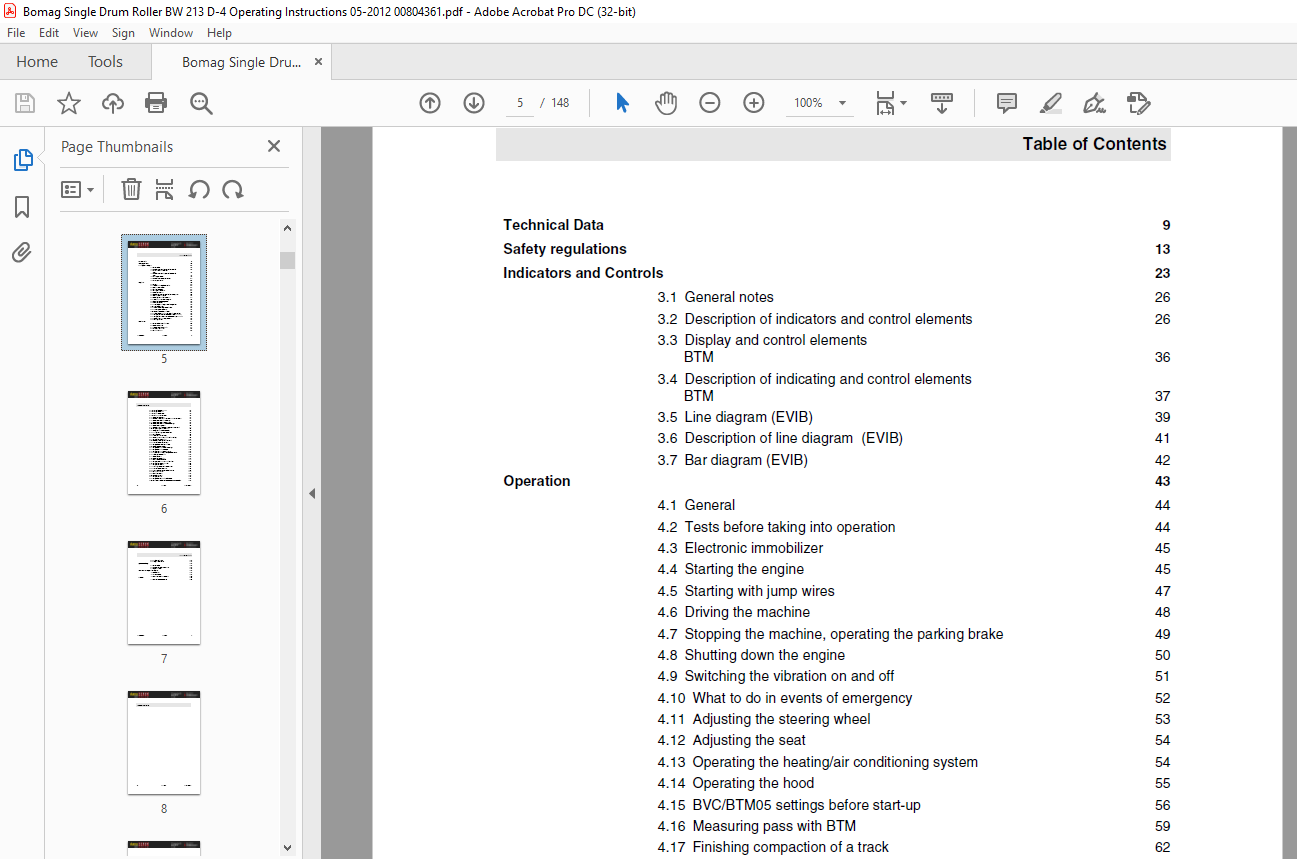Select page 6 thumbnail

[164, 442]
